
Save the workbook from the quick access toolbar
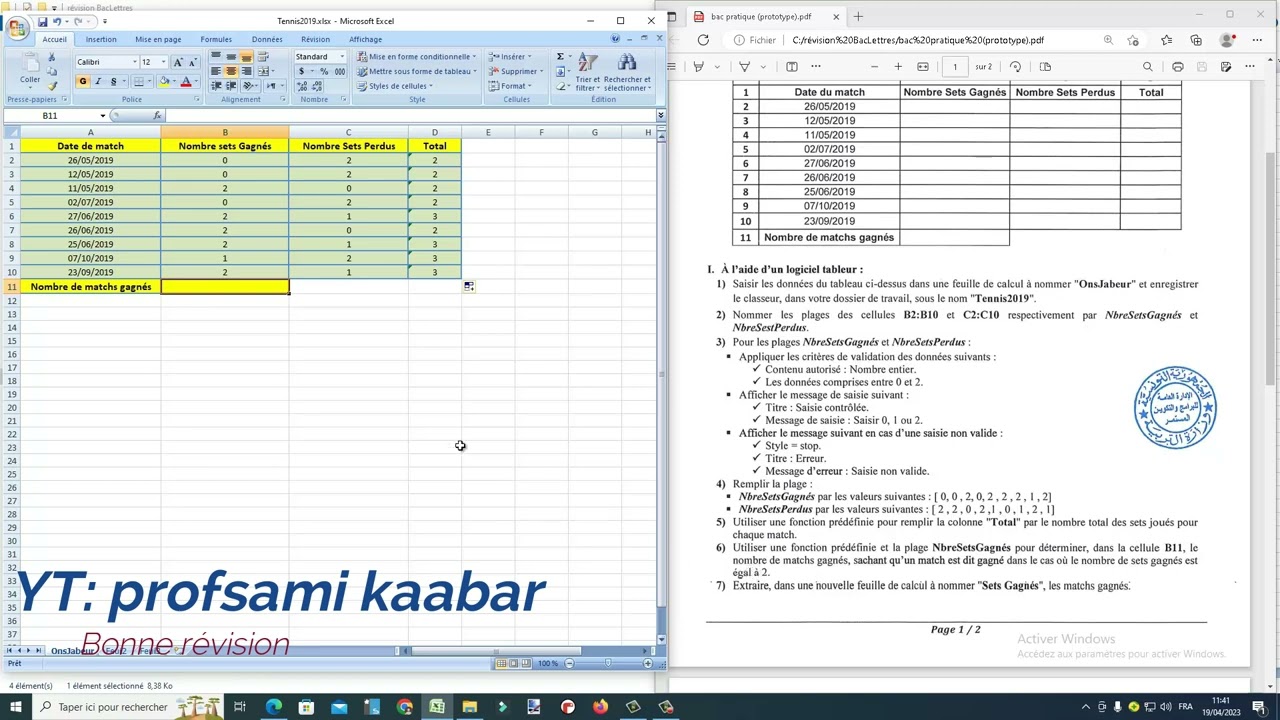pos(42,21)
